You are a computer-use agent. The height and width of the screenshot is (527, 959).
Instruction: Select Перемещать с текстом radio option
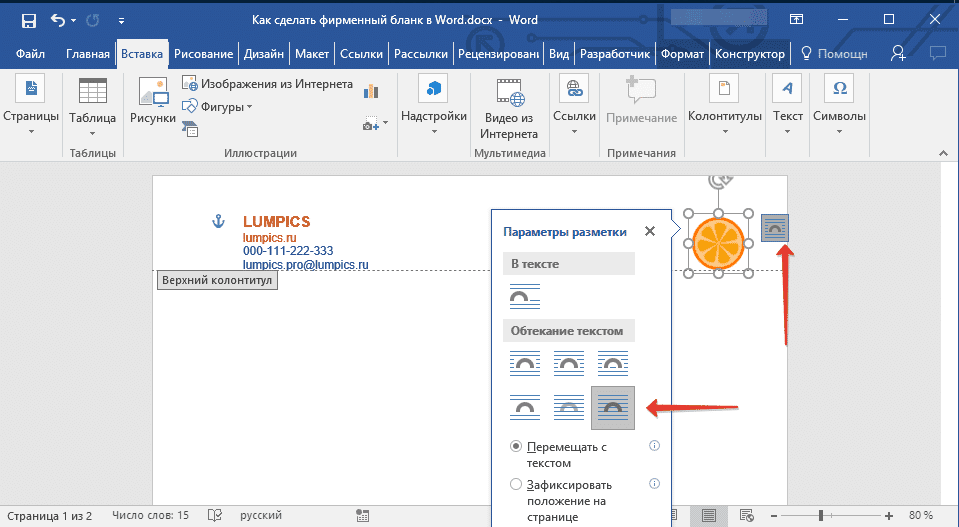[x=516, y=446]
